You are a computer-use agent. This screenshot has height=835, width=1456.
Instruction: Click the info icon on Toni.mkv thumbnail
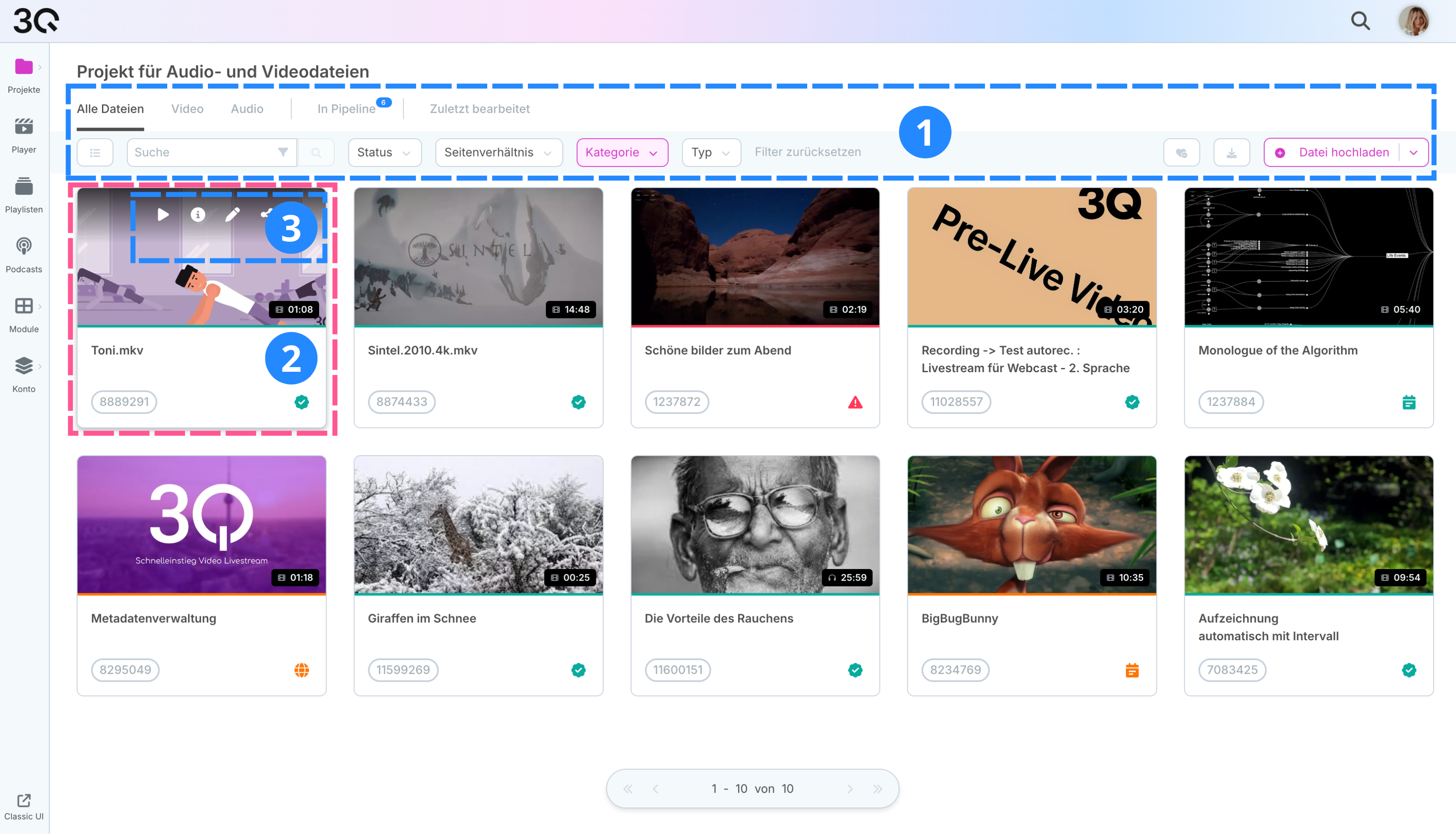click(x=198, y=215)
